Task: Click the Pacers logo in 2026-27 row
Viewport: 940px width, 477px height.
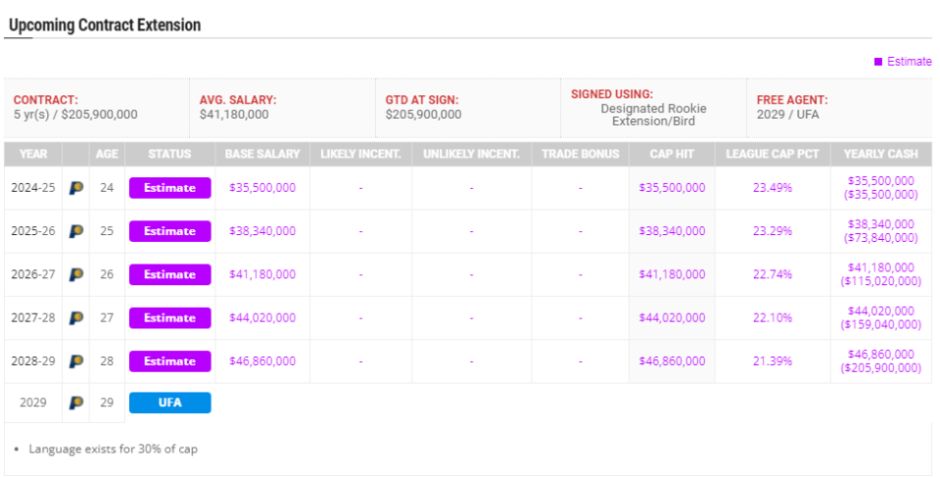Action: pyautogui.click(x=76, y=274)
